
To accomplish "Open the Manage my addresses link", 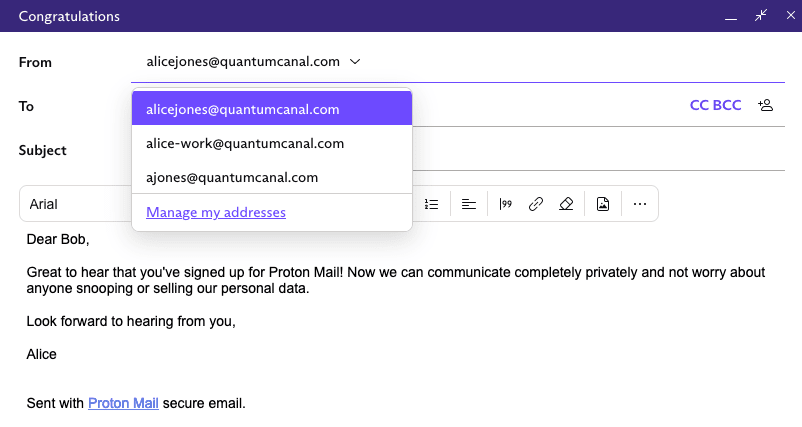I will coord(216,212).
